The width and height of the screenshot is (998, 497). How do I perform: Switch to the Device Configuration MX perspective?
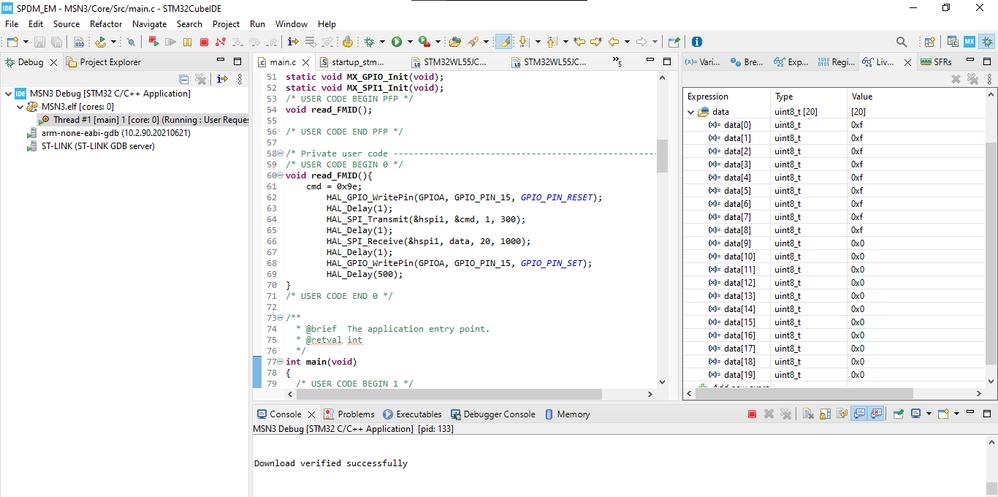(x=969, y=42)
